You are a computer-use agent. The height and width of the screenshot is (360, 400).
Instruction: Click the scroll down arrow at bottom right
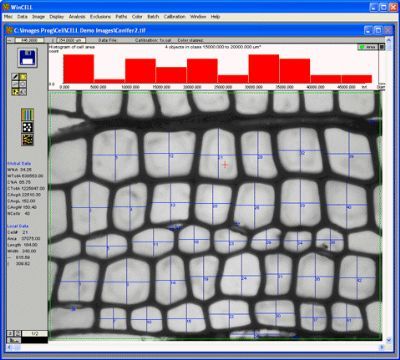(389, 340)
